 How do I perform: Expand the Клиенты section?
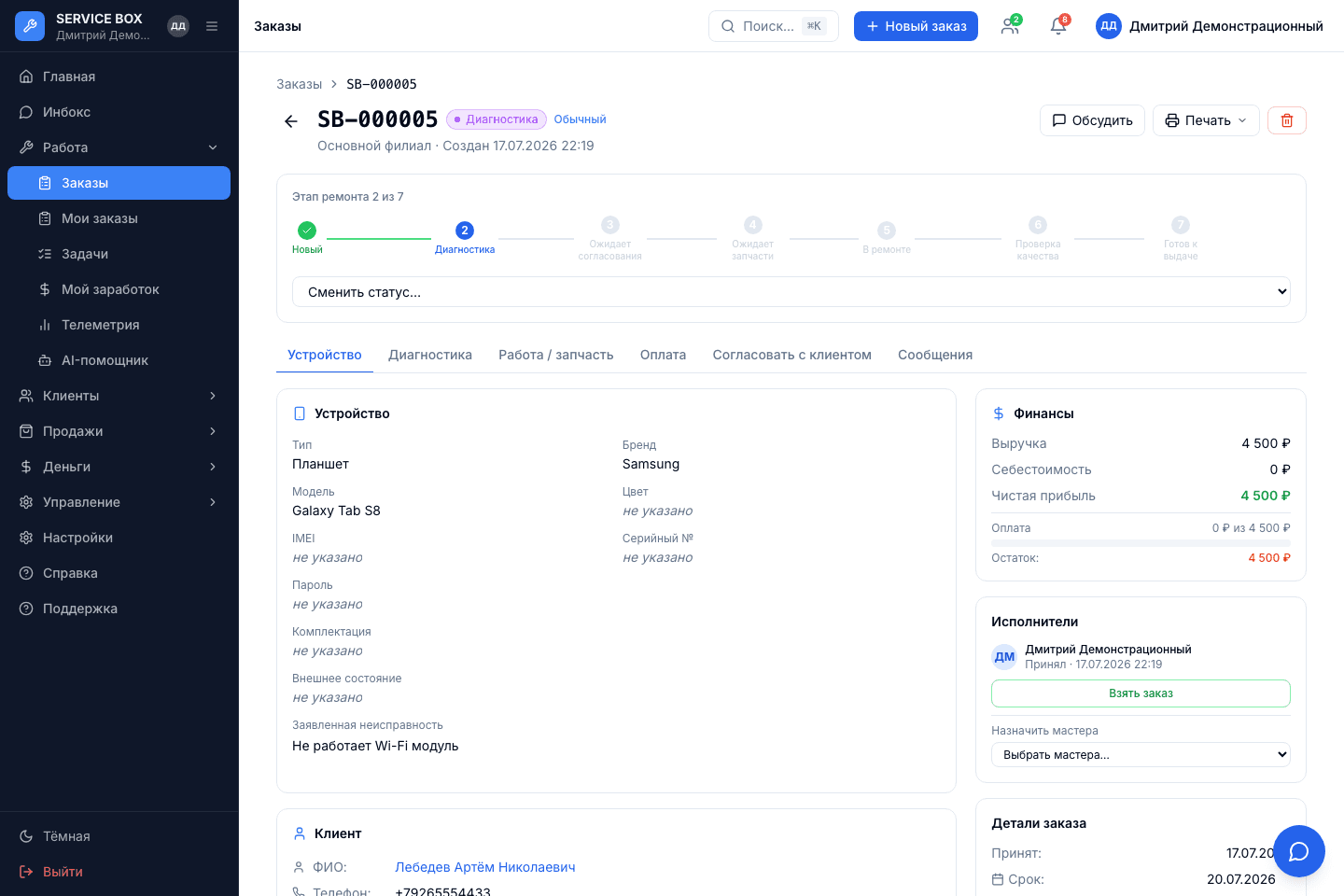point(119,396)
